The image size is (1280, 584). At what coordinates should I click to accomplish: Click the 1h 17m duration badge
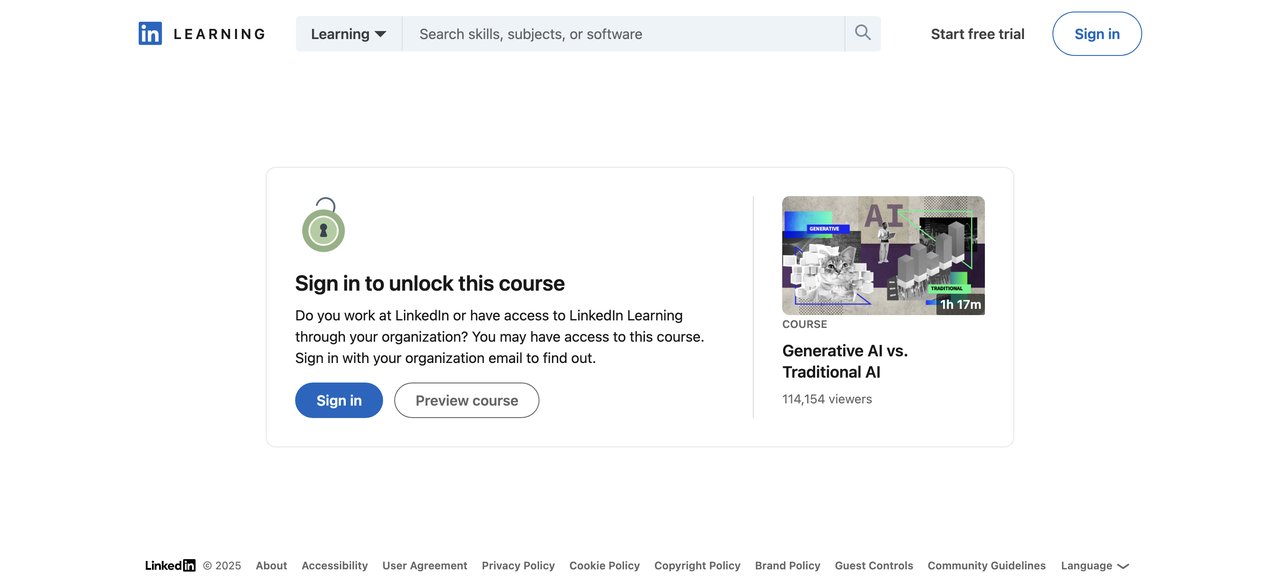coord(960,304)
